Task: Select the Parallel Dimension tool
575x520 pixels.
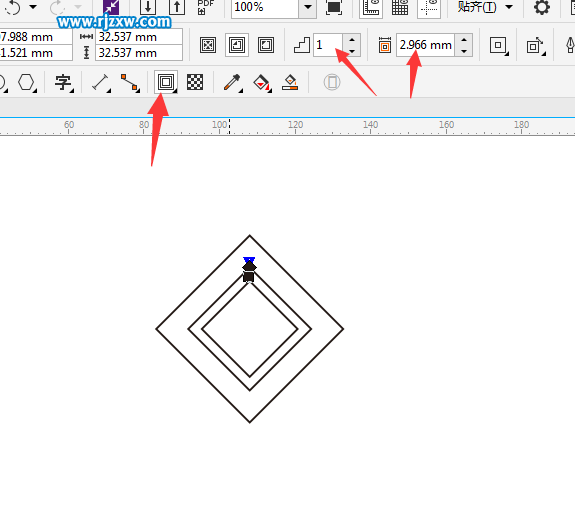Action: point(101,82)
